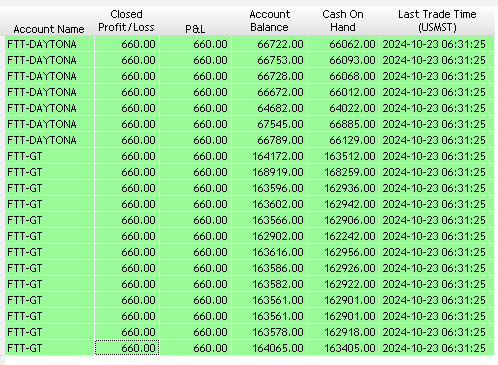Select account balance cell 66789.00

coord(269,140)
